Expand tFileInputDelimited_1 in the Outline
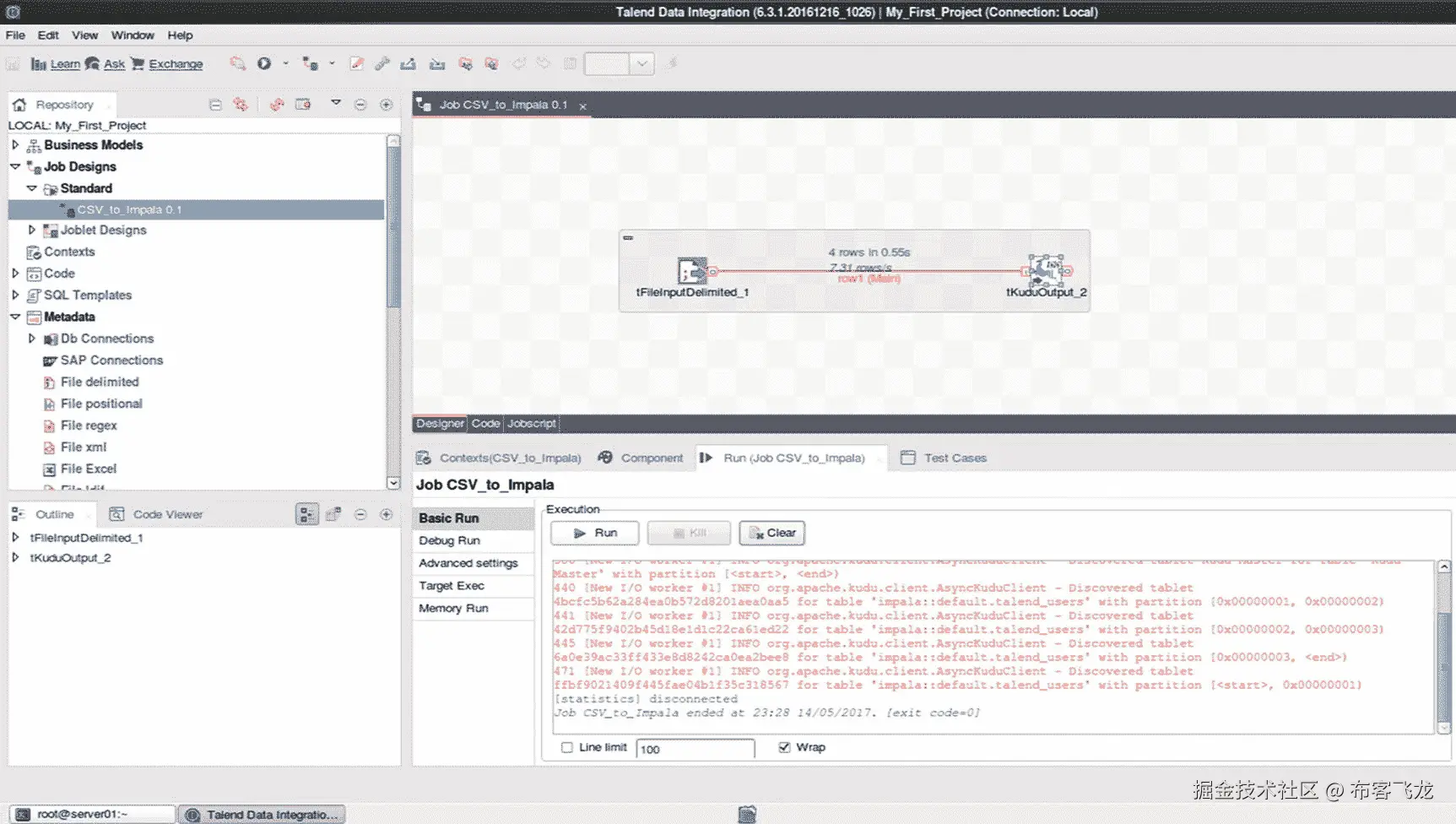 tap(15, 537)
